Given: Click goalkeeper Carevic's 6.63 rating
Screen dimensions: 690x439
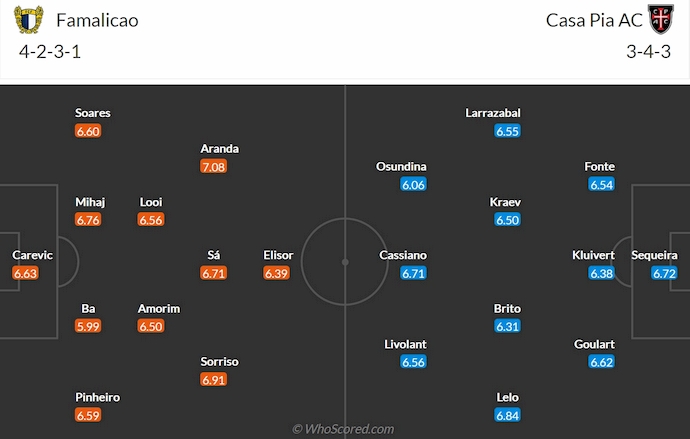Looking at the screenshot, I should coord(26,273).
